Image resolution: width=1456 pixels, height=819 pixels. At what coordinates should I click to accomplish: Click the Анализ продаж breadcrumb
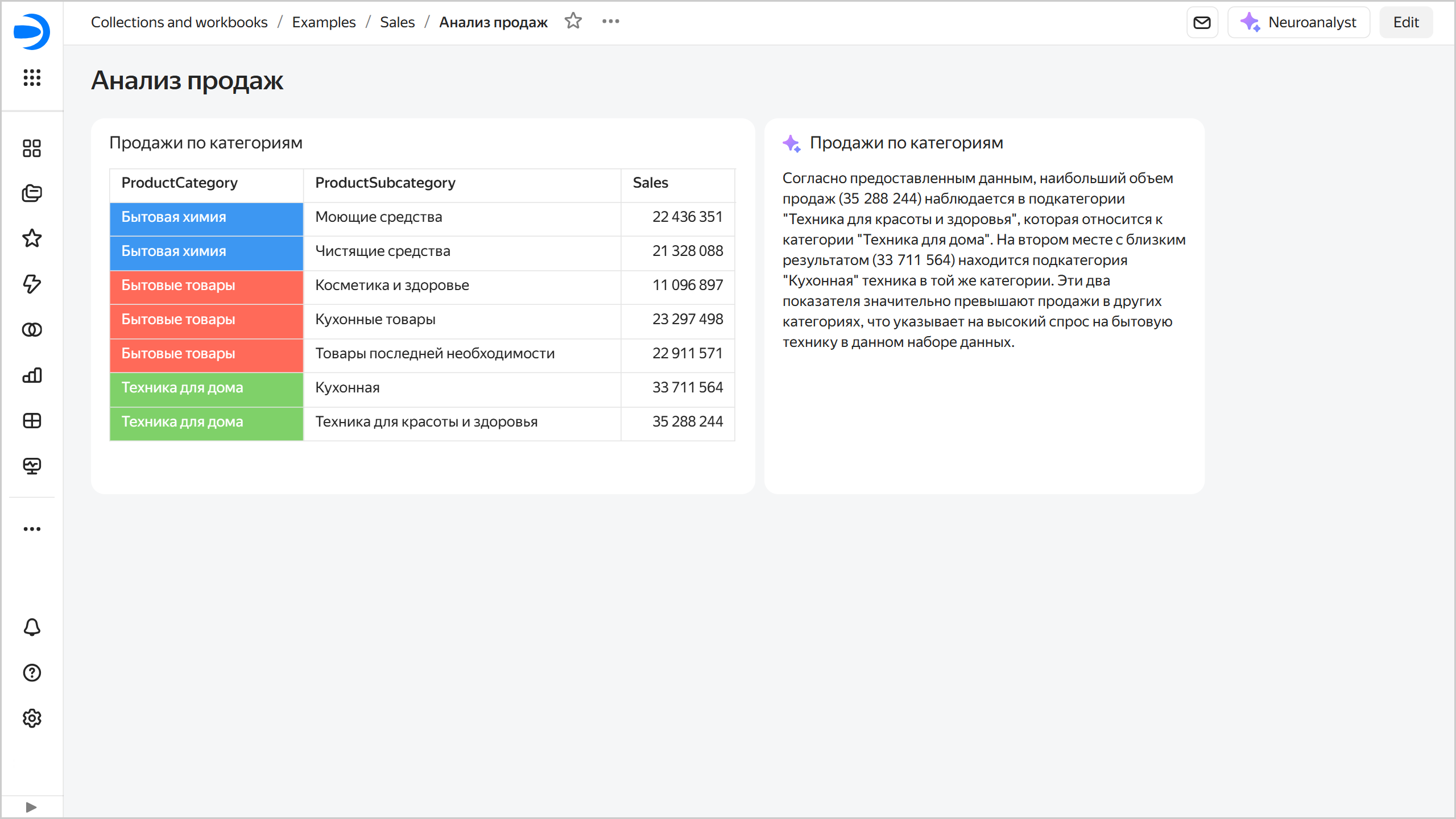[493, 22]
